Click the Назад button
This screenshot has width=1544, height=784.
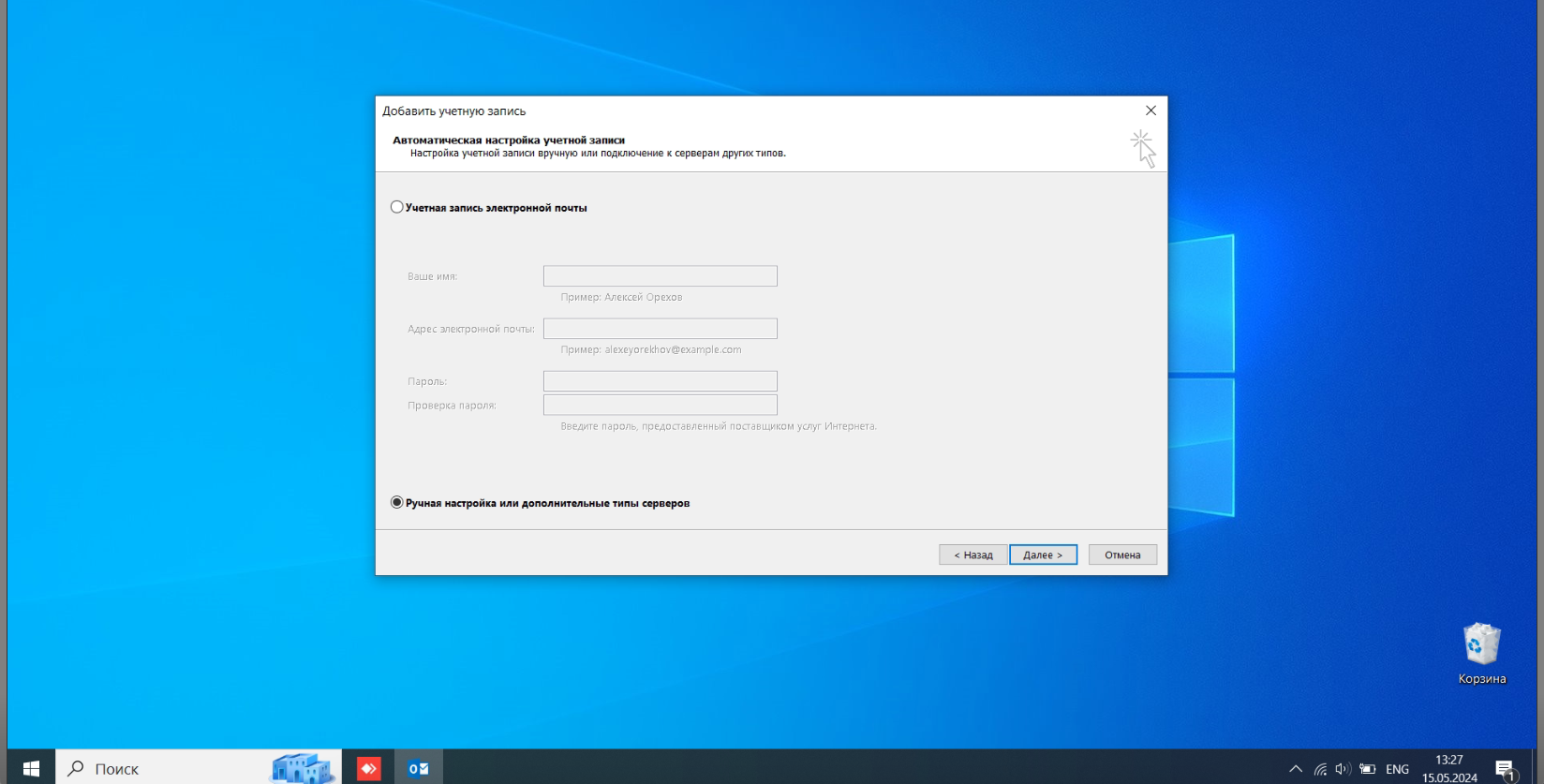972,555
